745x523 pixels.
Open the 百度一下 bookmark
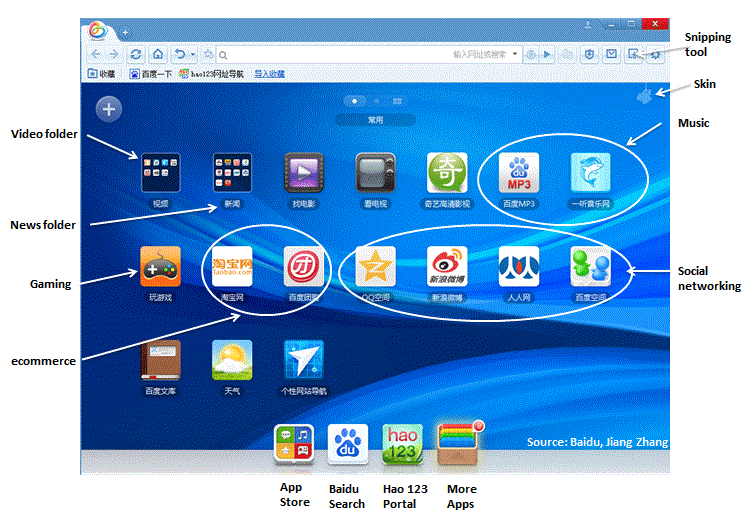[151, 74]
